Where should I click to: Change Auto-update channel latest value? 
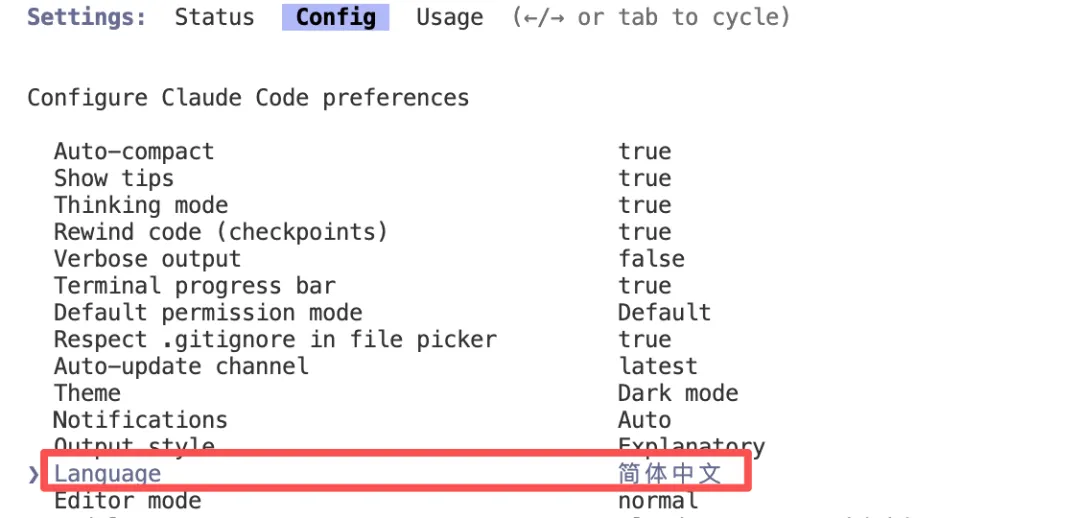[x=657, y=366]
